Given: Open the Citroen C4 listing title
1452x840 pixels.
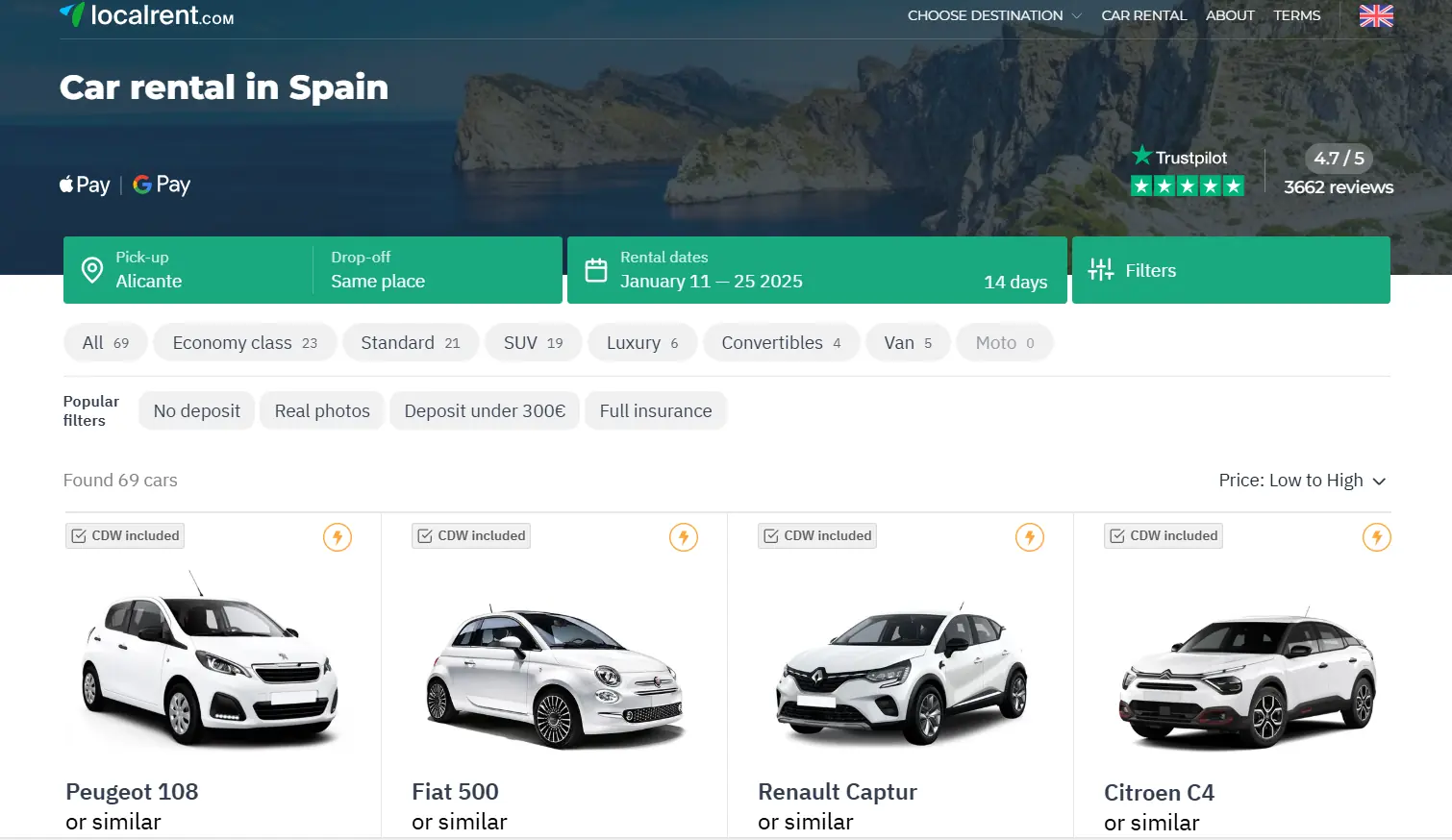Looking at the screenshot, I should pyautogui.click(x=1159, y=793).
